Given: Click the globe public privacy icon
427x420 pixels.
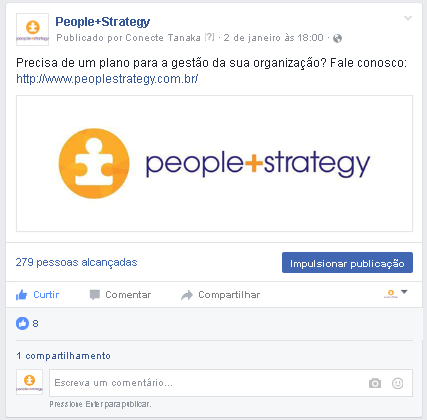Looking at the screenshot, I should pyautogui.click(x=337, y=38).
